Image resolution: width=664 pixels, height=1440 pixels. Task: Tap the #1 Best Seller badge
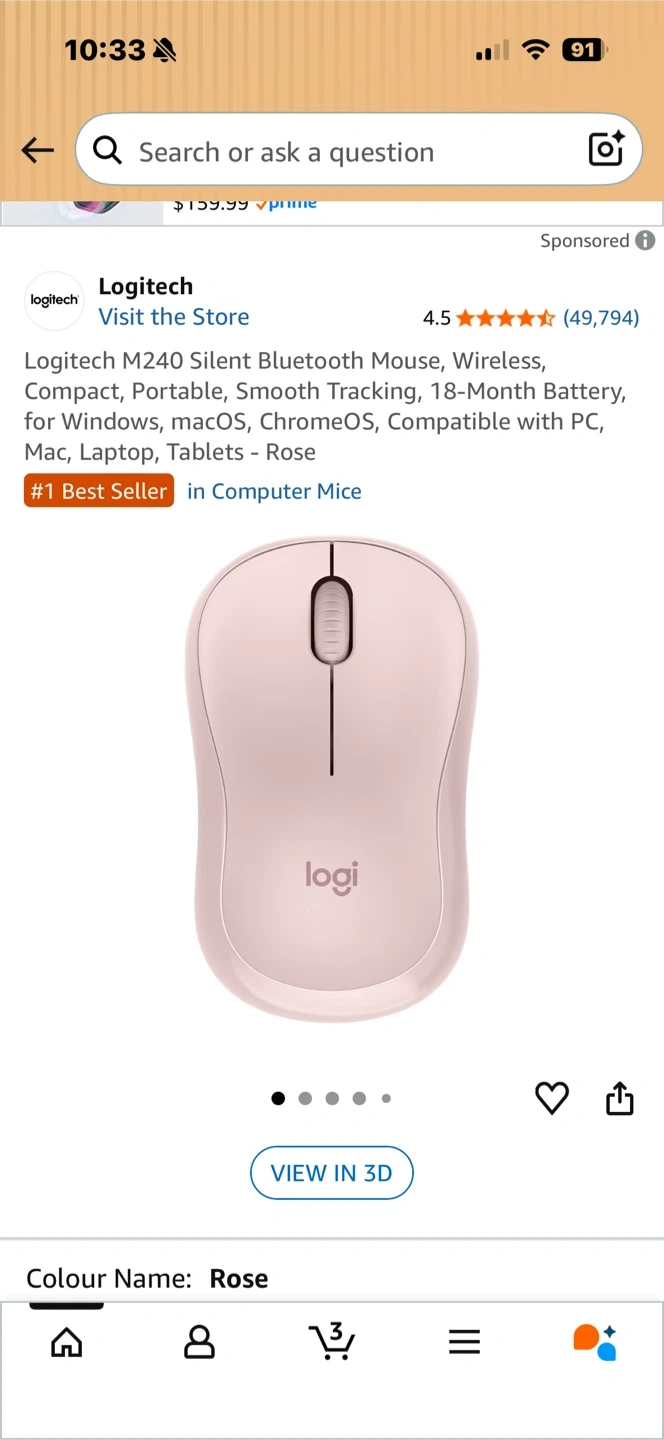(99, 491)
